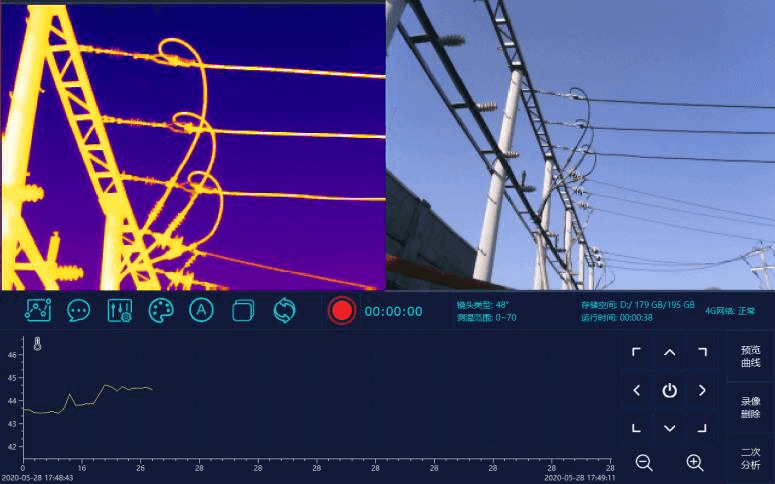Start recording with the red record button
The image size is (775, 484).
point(342,310)
